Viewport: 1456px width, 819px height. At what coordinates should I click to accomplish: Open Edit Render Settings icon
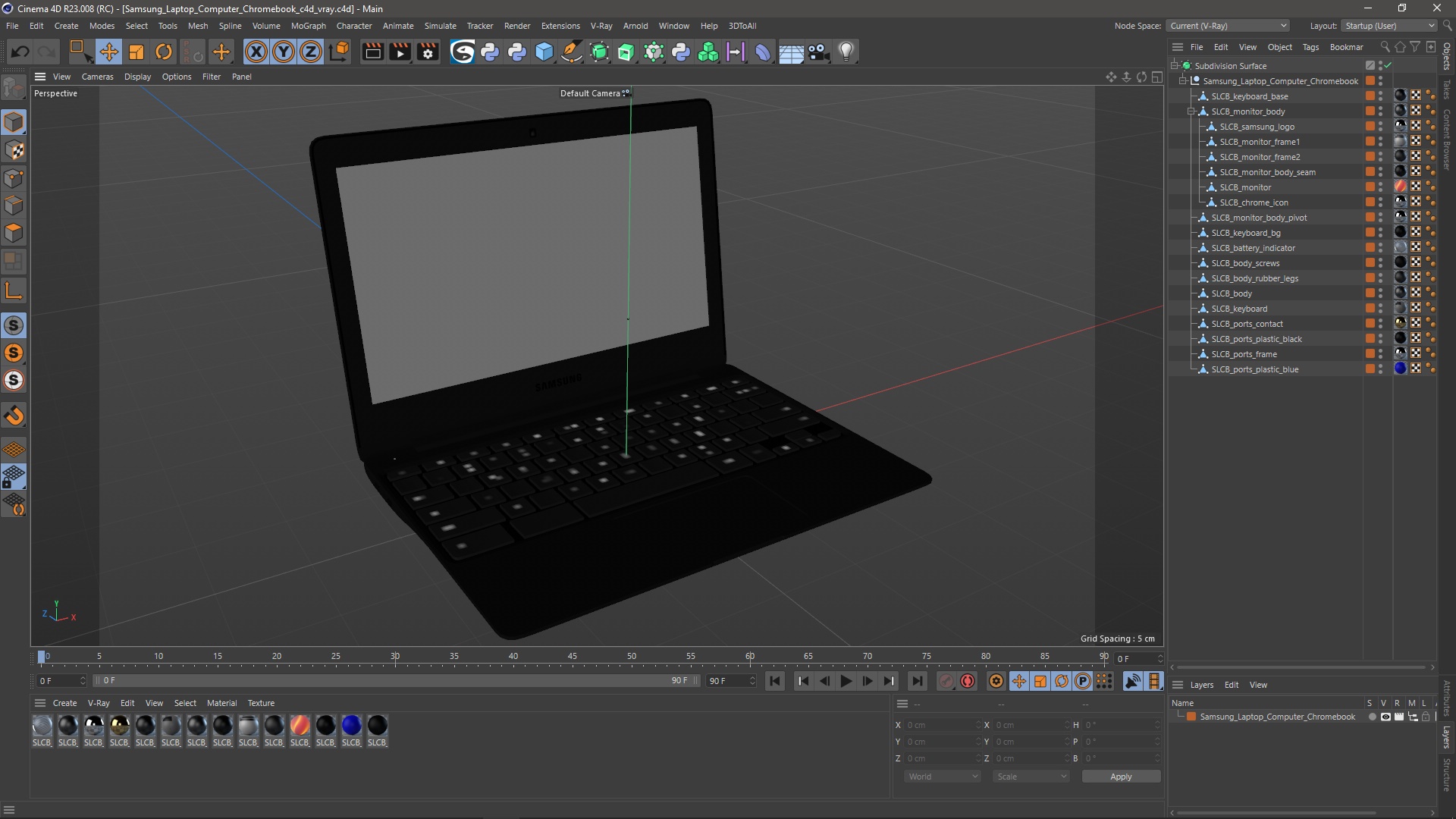point(428,52)
